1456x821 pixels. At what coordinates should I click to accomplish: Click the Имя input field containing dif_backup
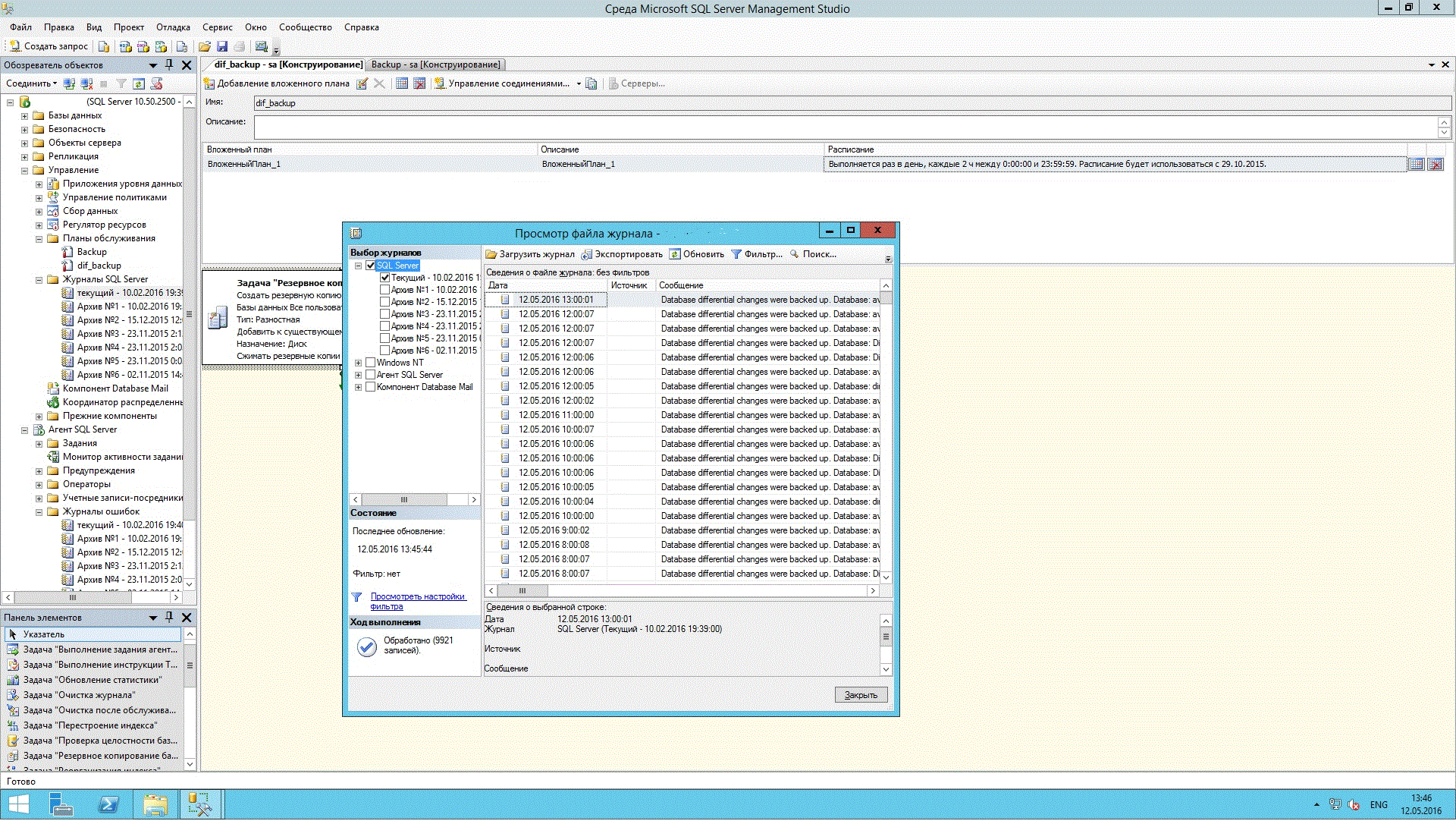852,103
